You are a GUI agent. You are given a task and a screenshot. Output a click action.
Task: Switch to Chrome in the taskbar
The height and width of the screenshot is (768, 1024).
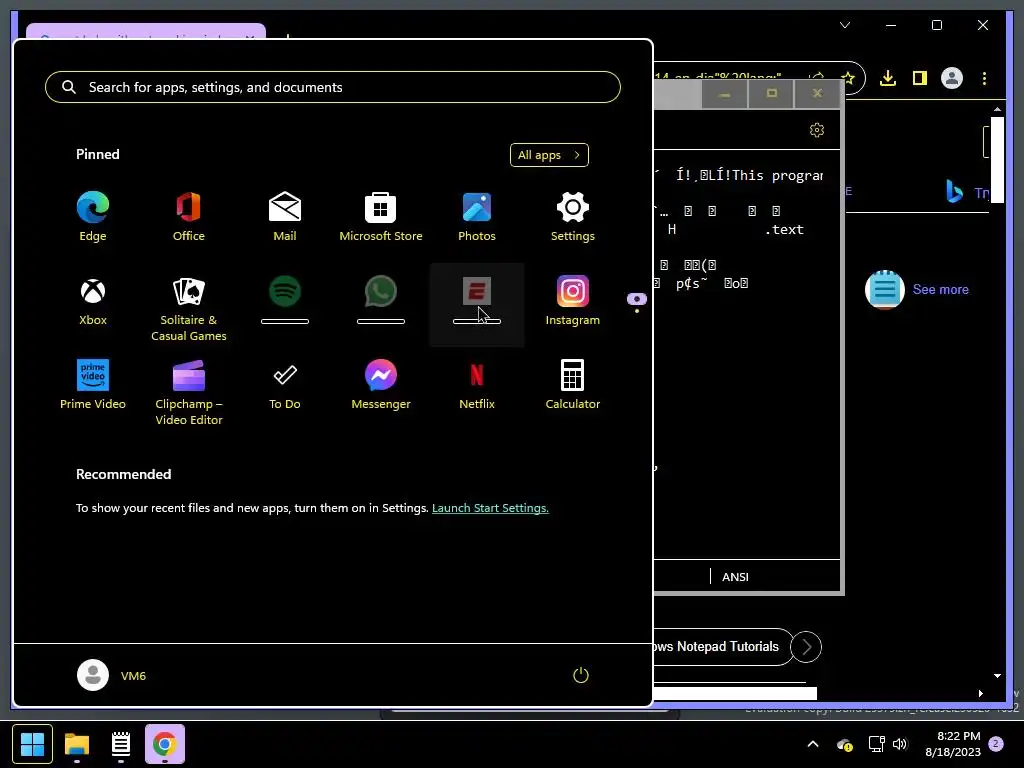pos(165,744)
